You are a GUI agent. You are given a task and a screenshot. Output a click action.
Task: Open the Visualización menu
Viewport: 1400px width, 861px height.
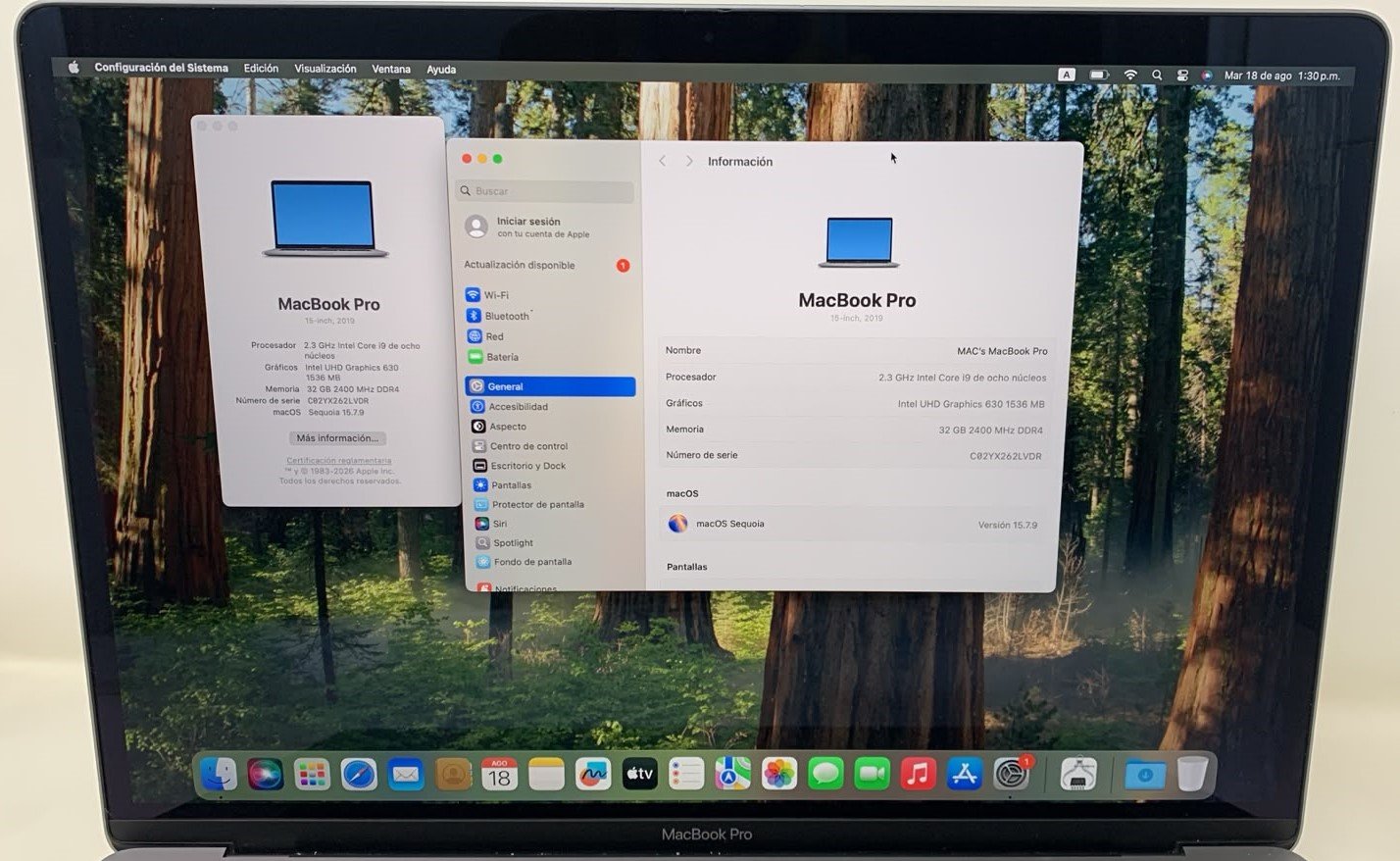pos(325,69)
